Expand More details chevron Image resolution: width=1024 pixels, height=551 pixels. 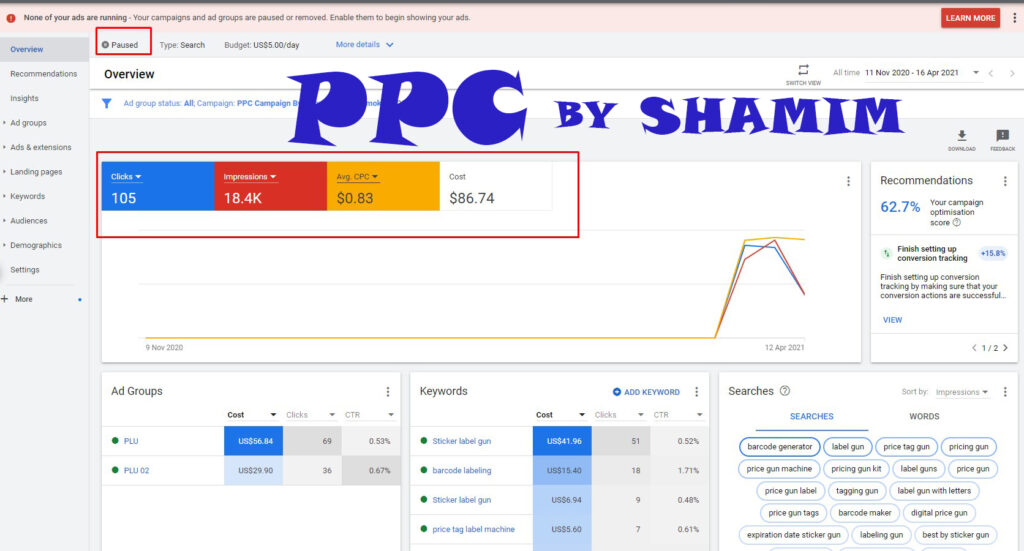tap(390, 45)
